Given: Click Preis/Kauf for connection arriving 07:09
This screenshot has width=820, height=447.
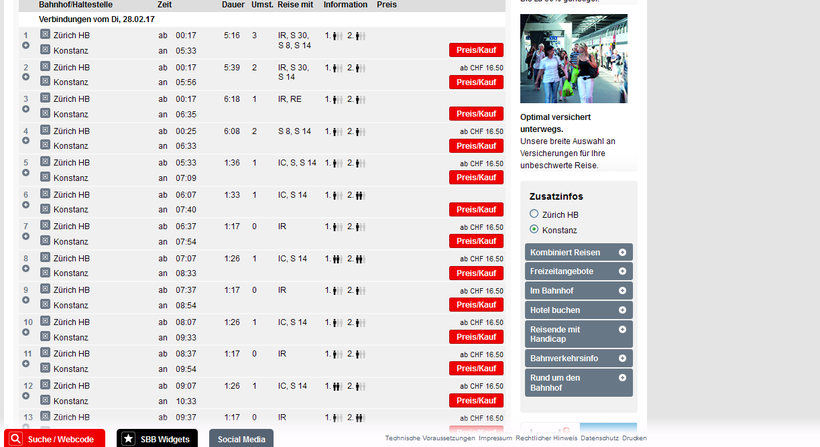Looking at the screenshot, I should (476, 178).
